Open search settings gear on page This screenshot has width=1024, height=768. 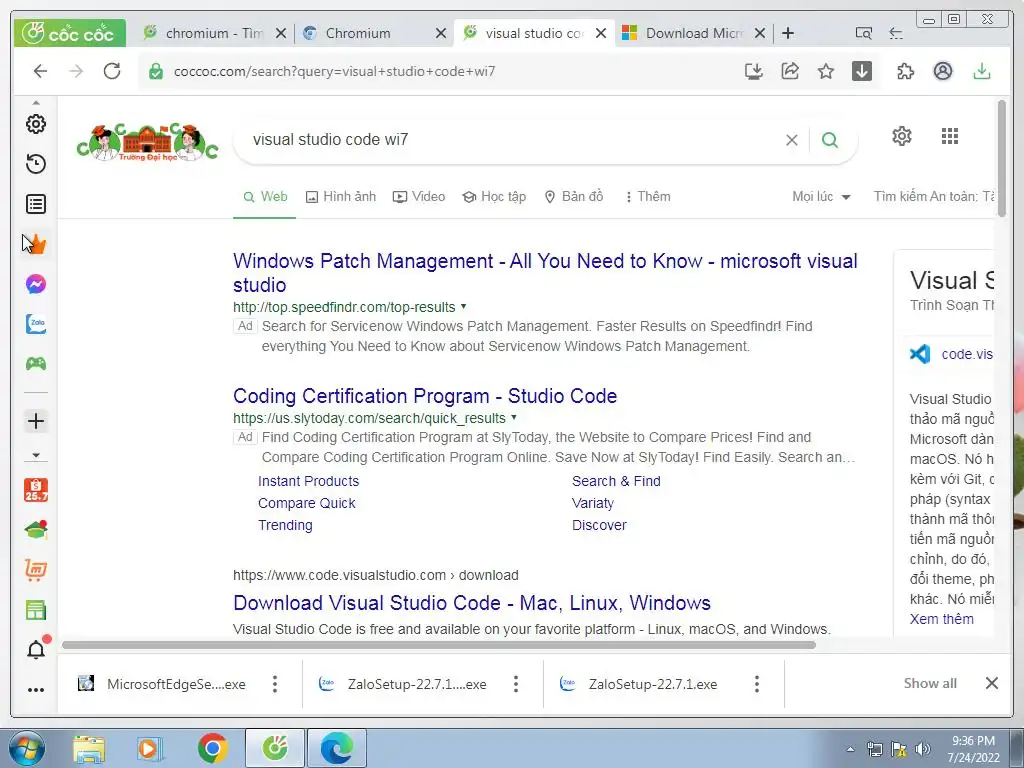902,136
